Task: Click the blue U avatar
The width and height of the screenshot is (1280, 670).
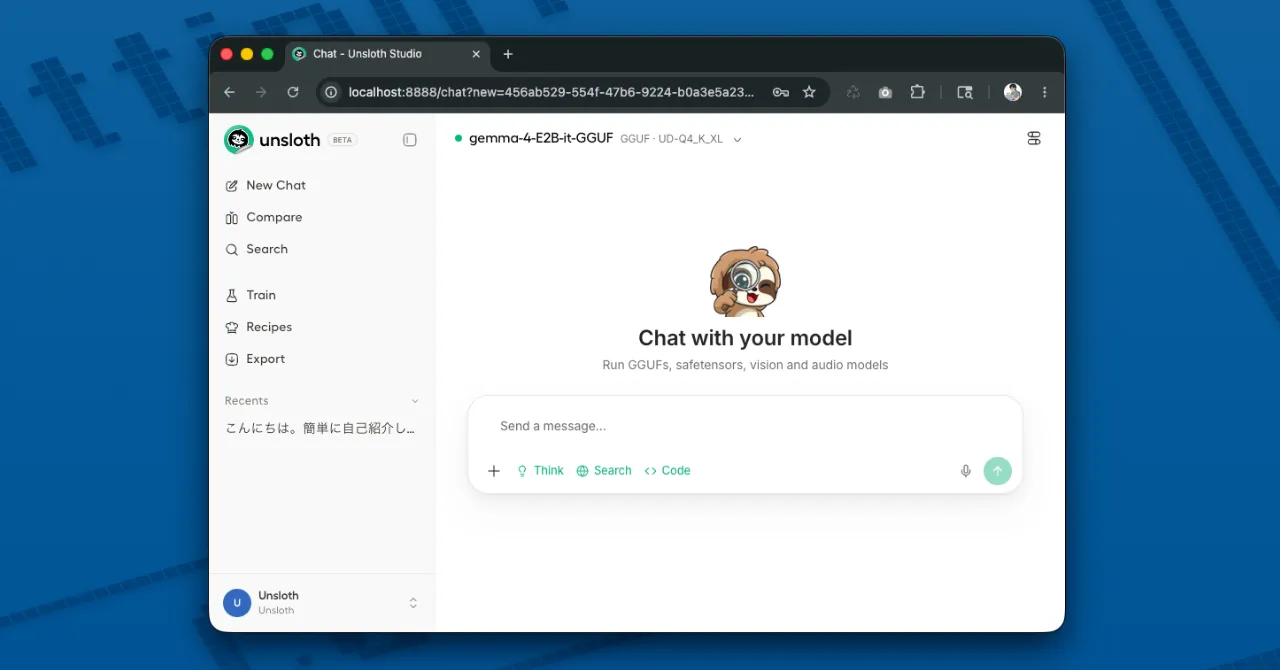Action: (237, 603)
